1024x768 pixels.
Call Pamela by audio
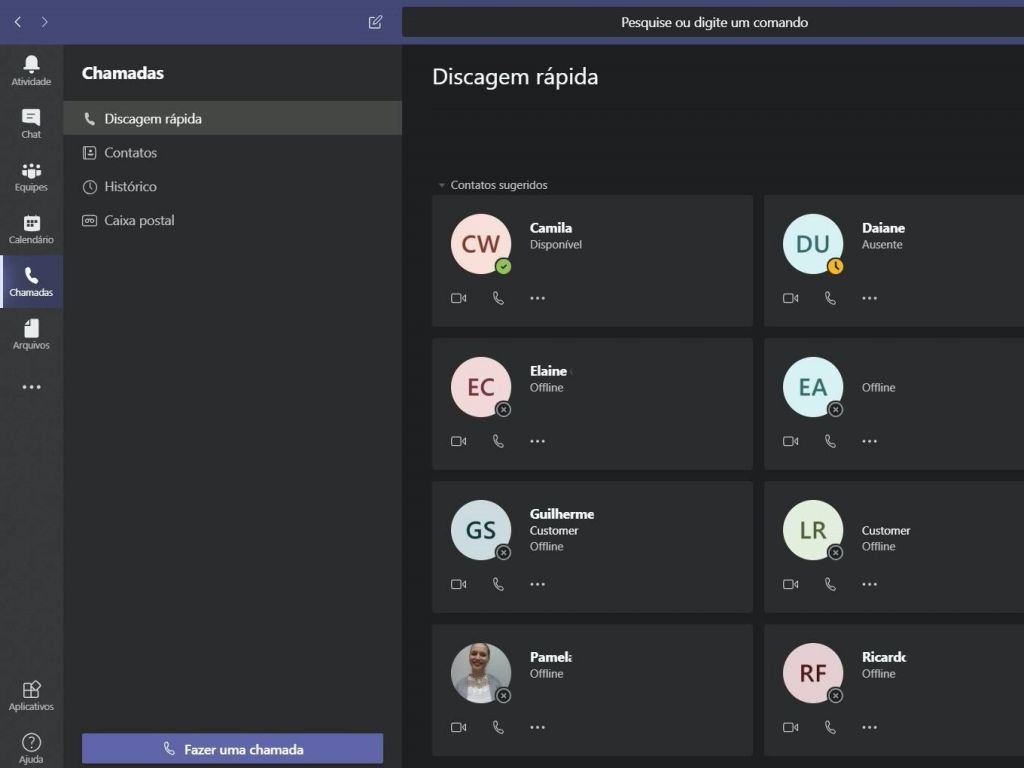point(498,728)
